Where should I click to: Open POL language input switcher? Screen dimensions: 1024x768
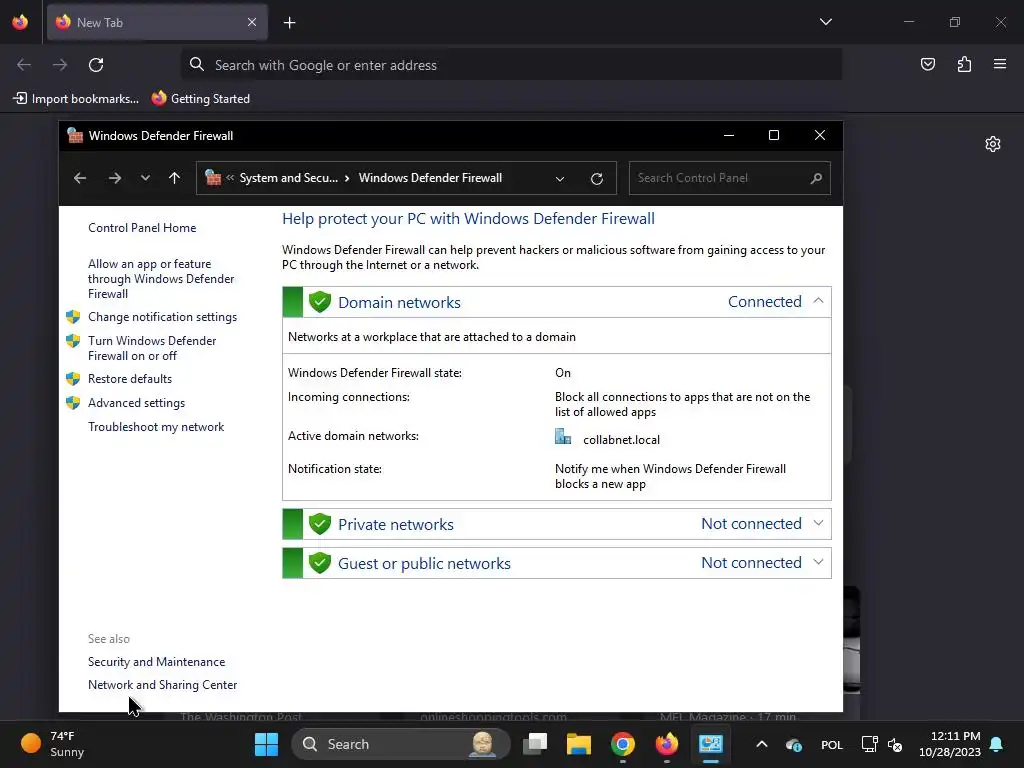[x=831, y=744]
